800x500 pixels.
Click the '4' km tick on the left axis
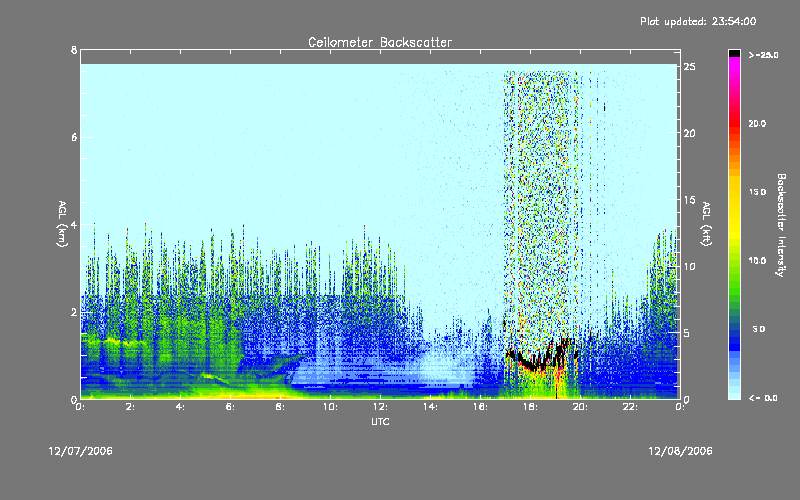(74, 224)
